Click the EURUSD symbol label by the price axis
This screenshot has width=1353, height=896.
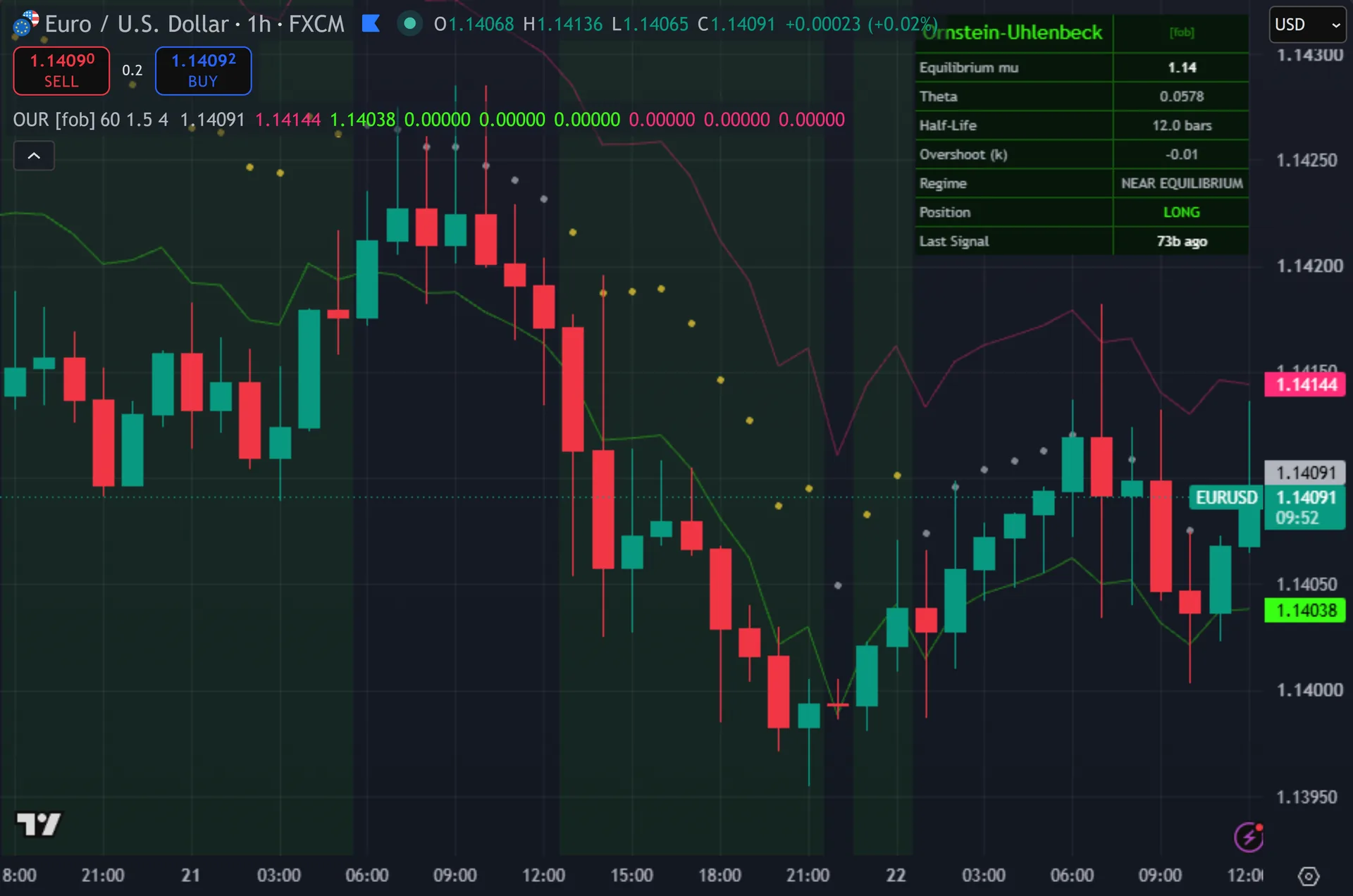[1226, 497]
